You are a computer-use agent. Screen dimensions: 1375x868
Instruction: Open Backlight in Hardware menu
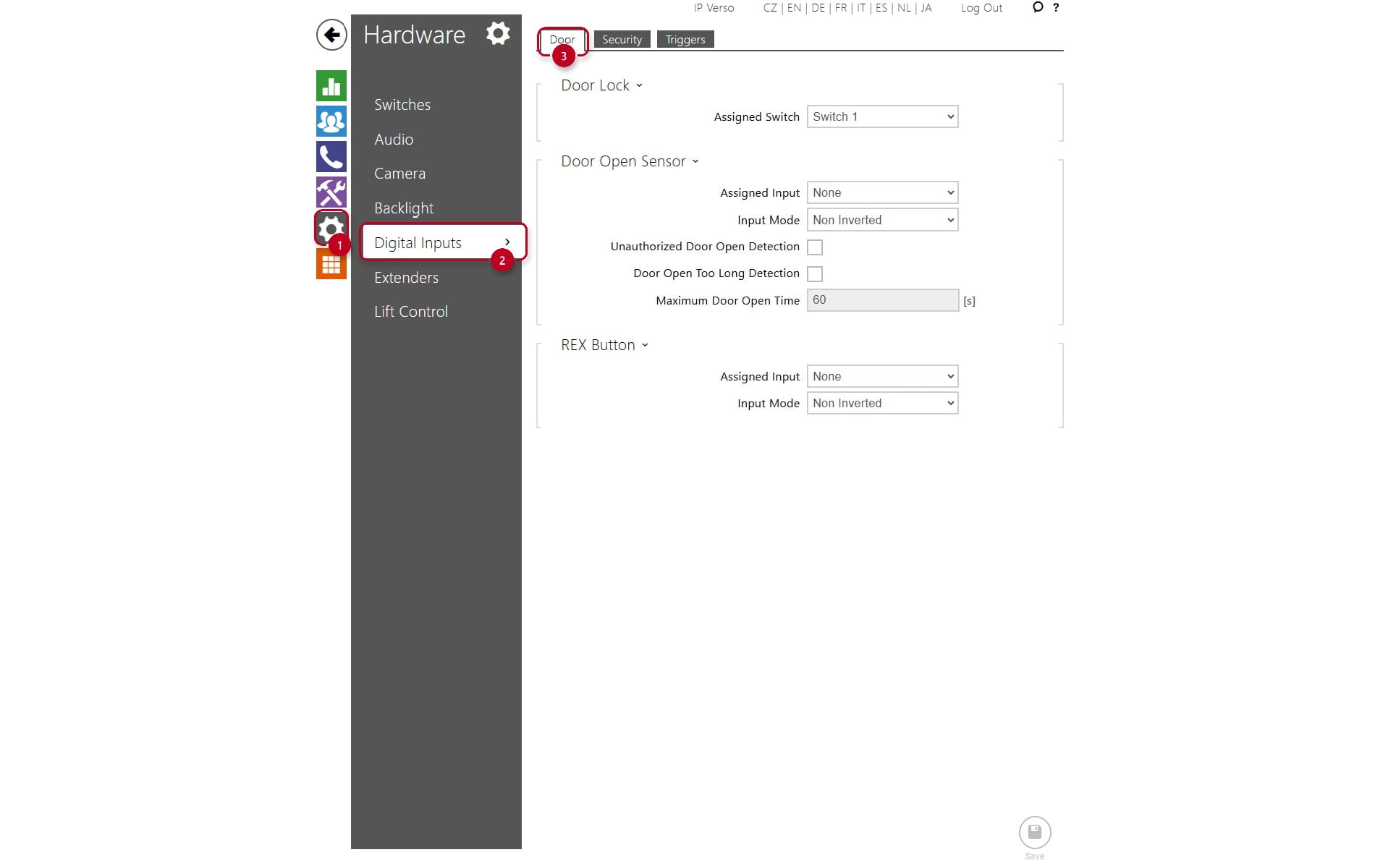point(404,208)
